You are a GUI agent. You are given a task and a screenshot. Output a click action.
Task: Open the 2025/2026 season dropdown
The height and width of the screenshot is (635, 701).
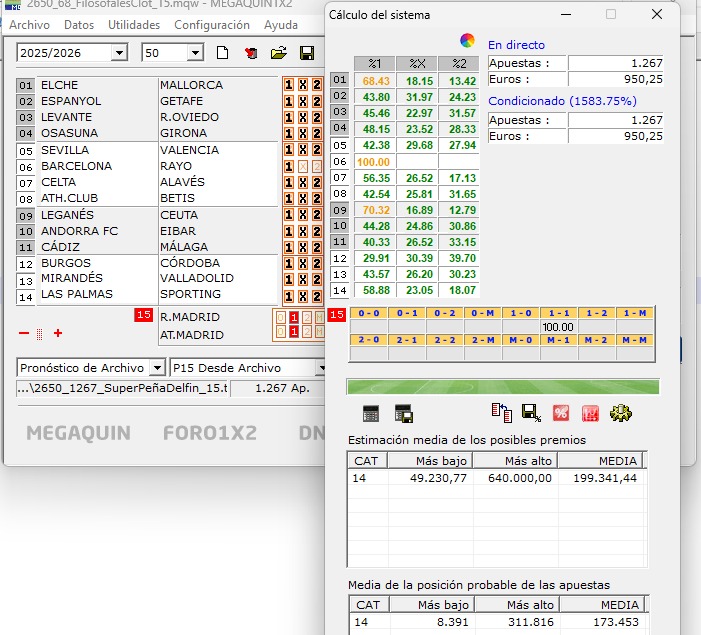pyautogui.click(x=119, y=53)
